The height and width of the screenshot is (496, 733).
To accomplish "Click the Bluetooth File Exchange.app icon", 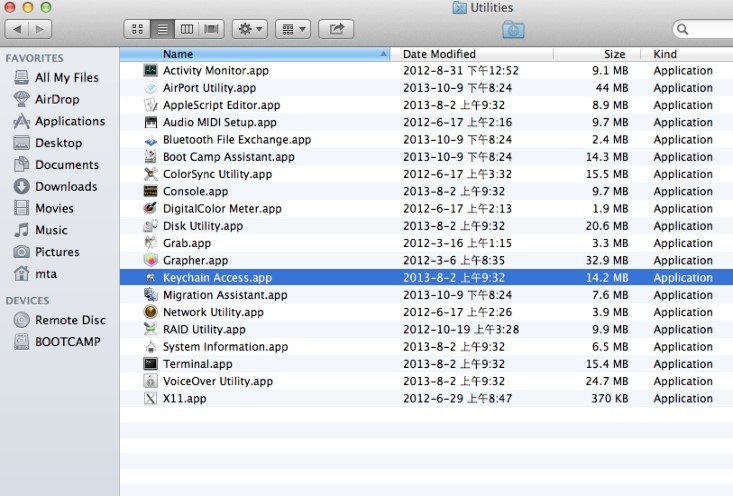I will (x=151, y=140).
